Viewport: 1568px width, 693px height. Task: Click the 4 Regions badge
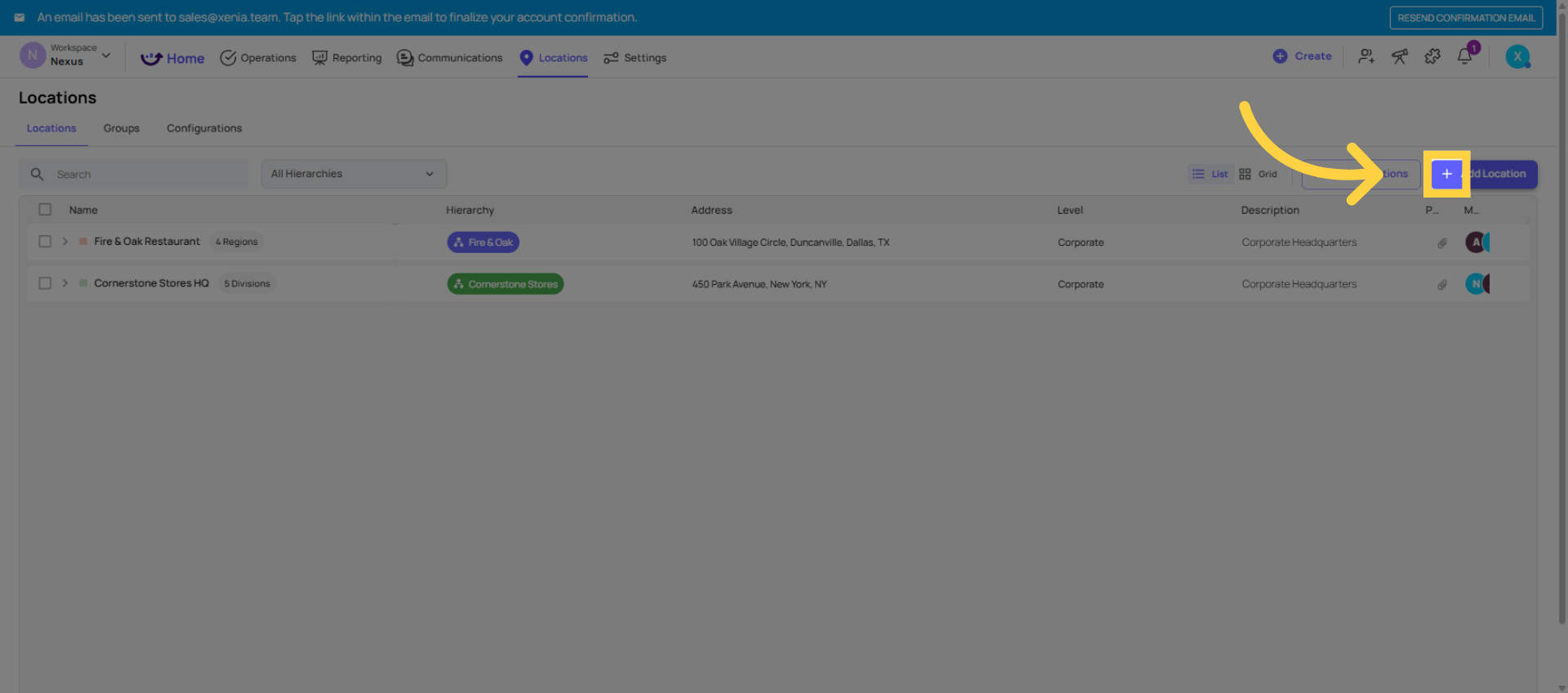click(x=237, y=242)
